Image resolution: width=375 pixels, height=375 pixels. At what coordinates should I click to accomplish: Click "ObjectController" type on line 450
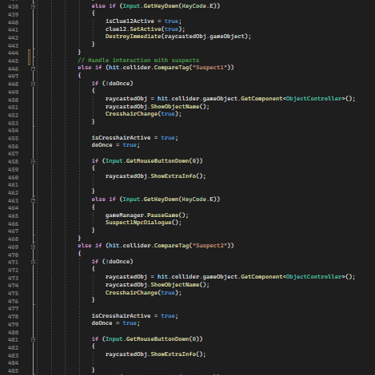tap(314, 99)
